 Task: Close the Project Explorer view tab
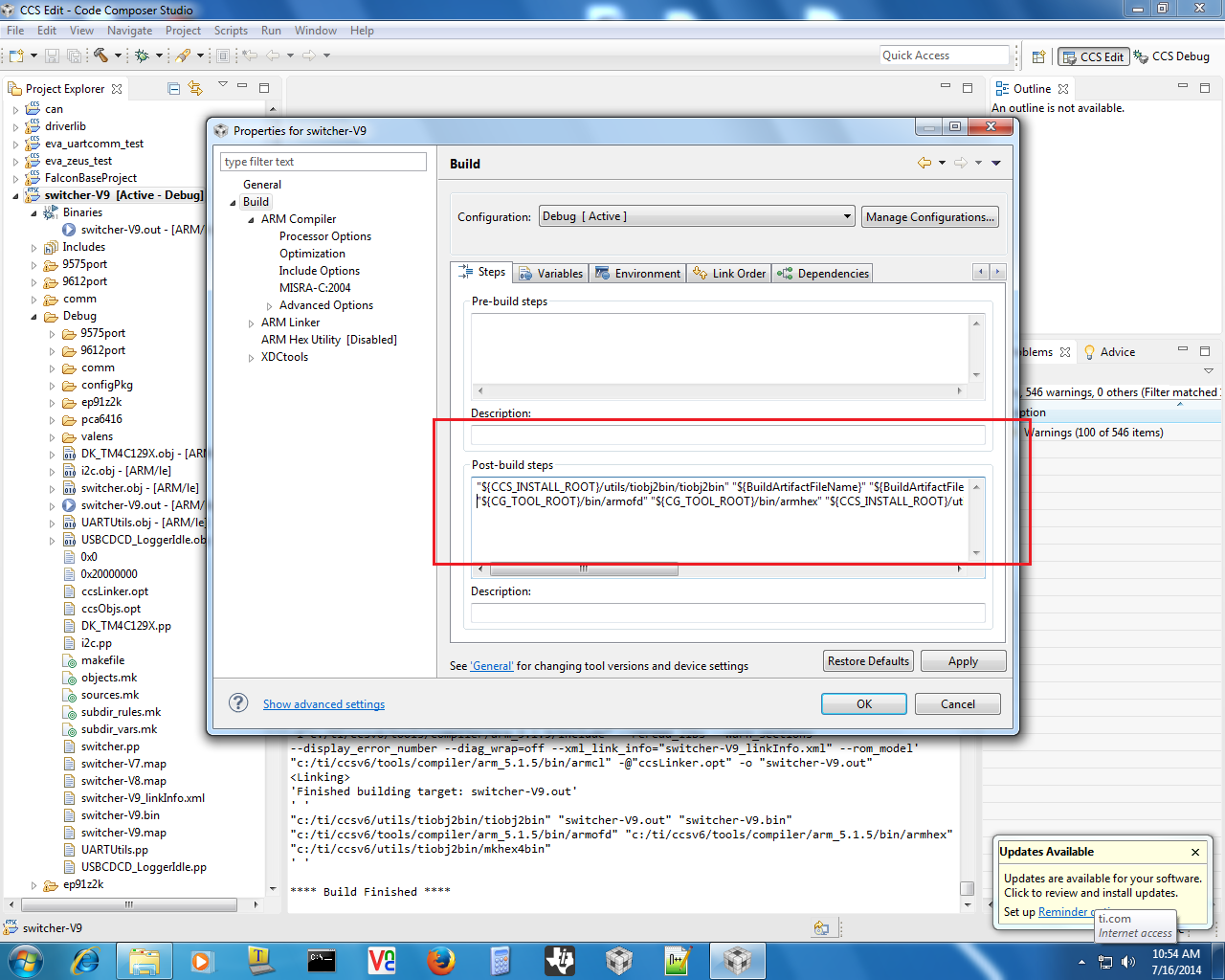[117, 89]
